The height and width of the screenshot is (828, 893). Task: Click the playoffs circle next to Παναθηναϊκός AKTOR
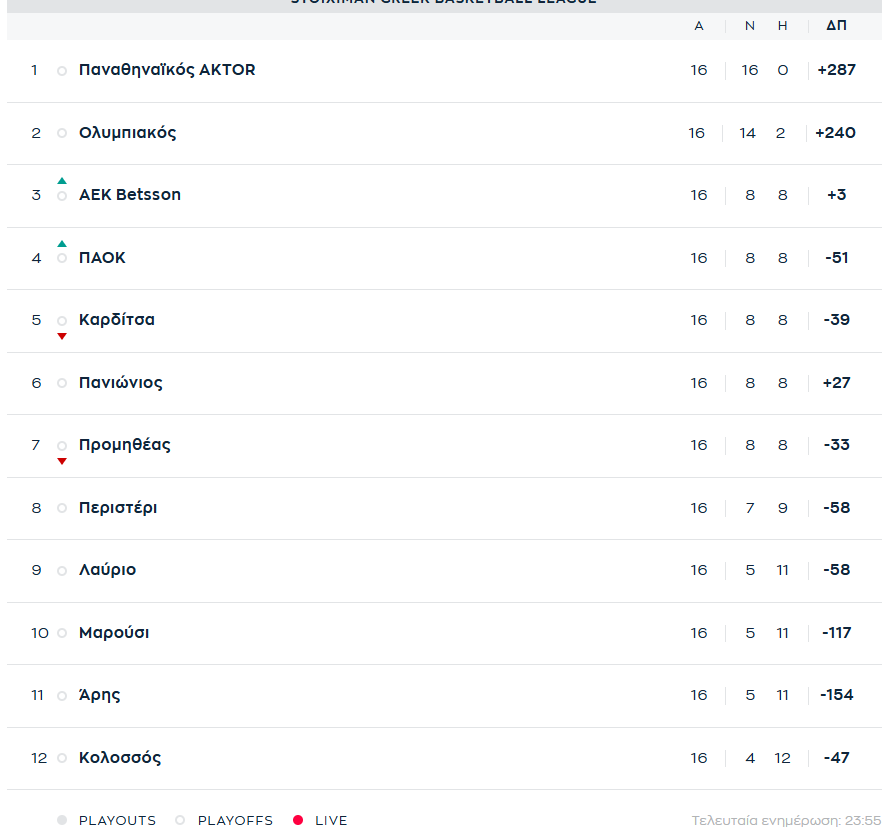[62, 71]
